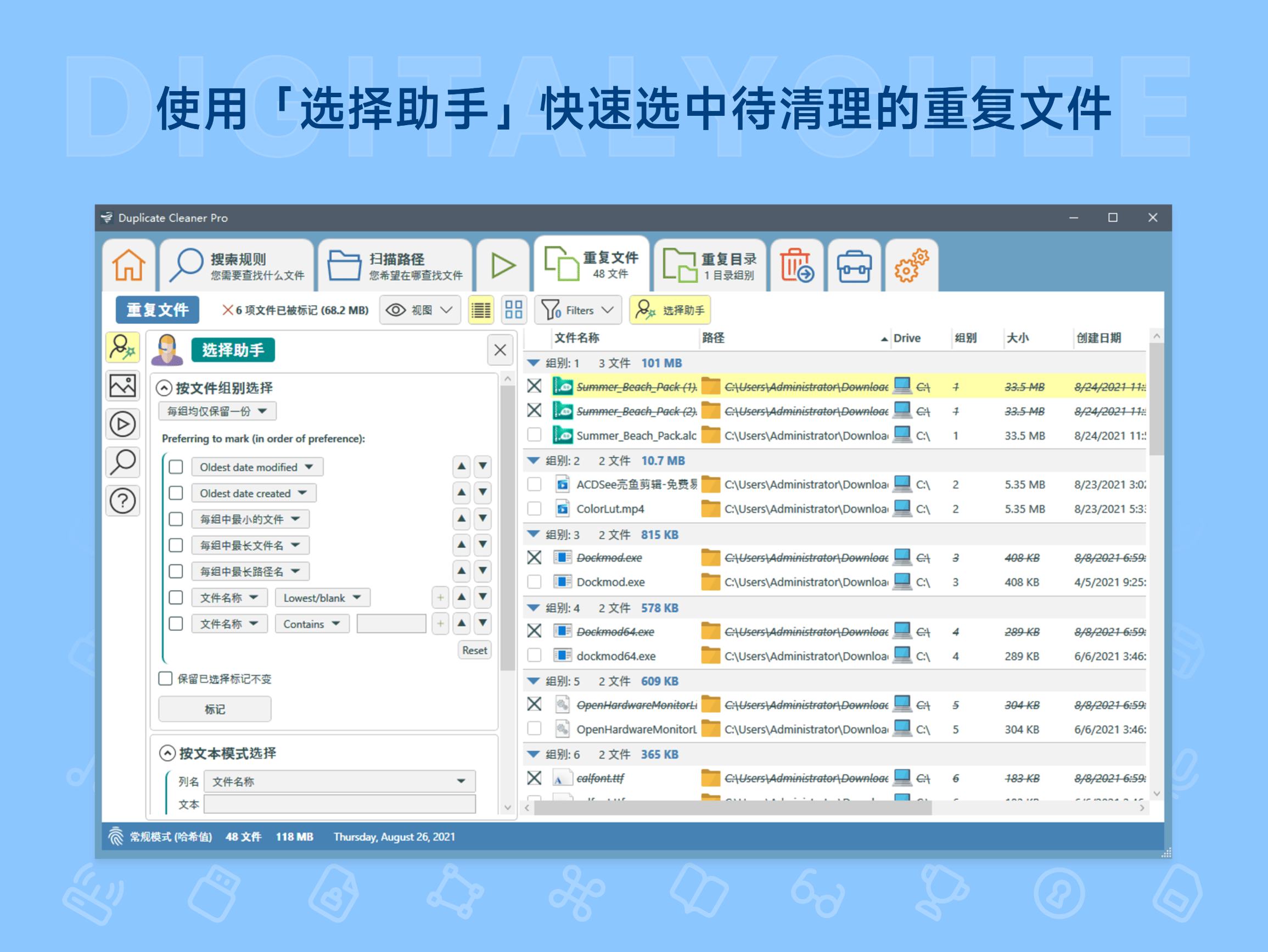Image resolution: width=1268 pixels, height=952 pixels.
Task: Open the 搜索规则 search criteria tab
Action: click(237, 266)
